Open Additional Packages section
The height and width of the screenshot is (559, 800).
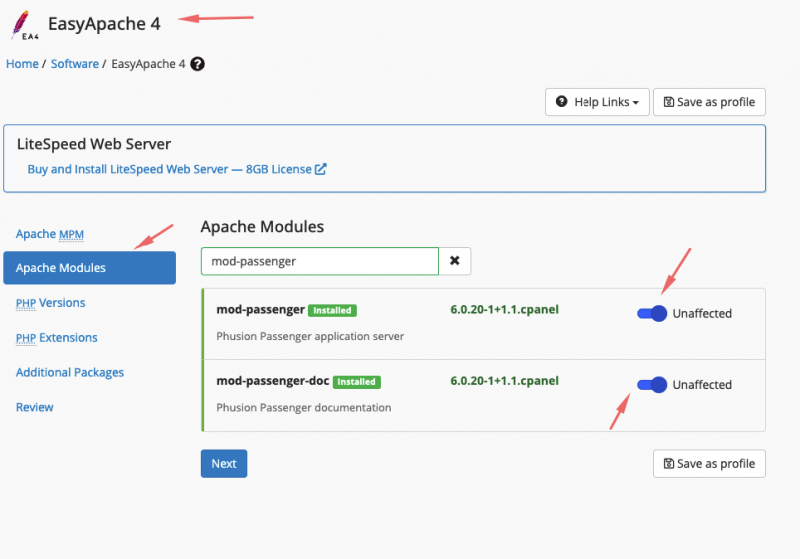tap(69, 372)
